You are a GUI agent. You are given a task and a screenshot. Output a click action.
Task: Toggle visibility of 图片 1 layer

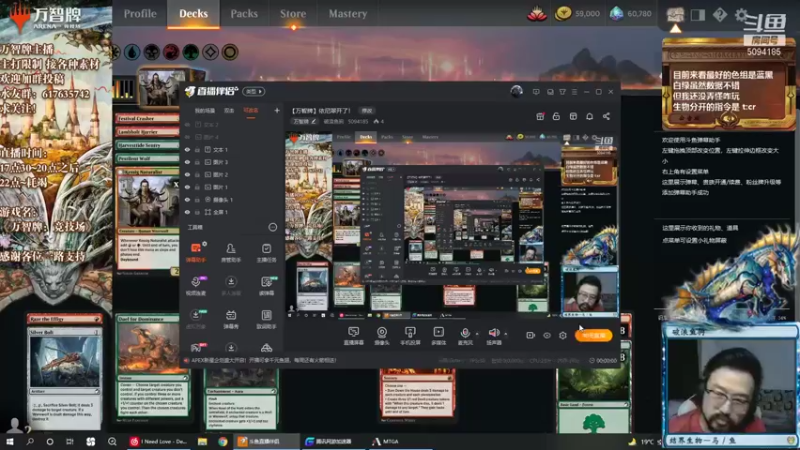pos(187,187)
